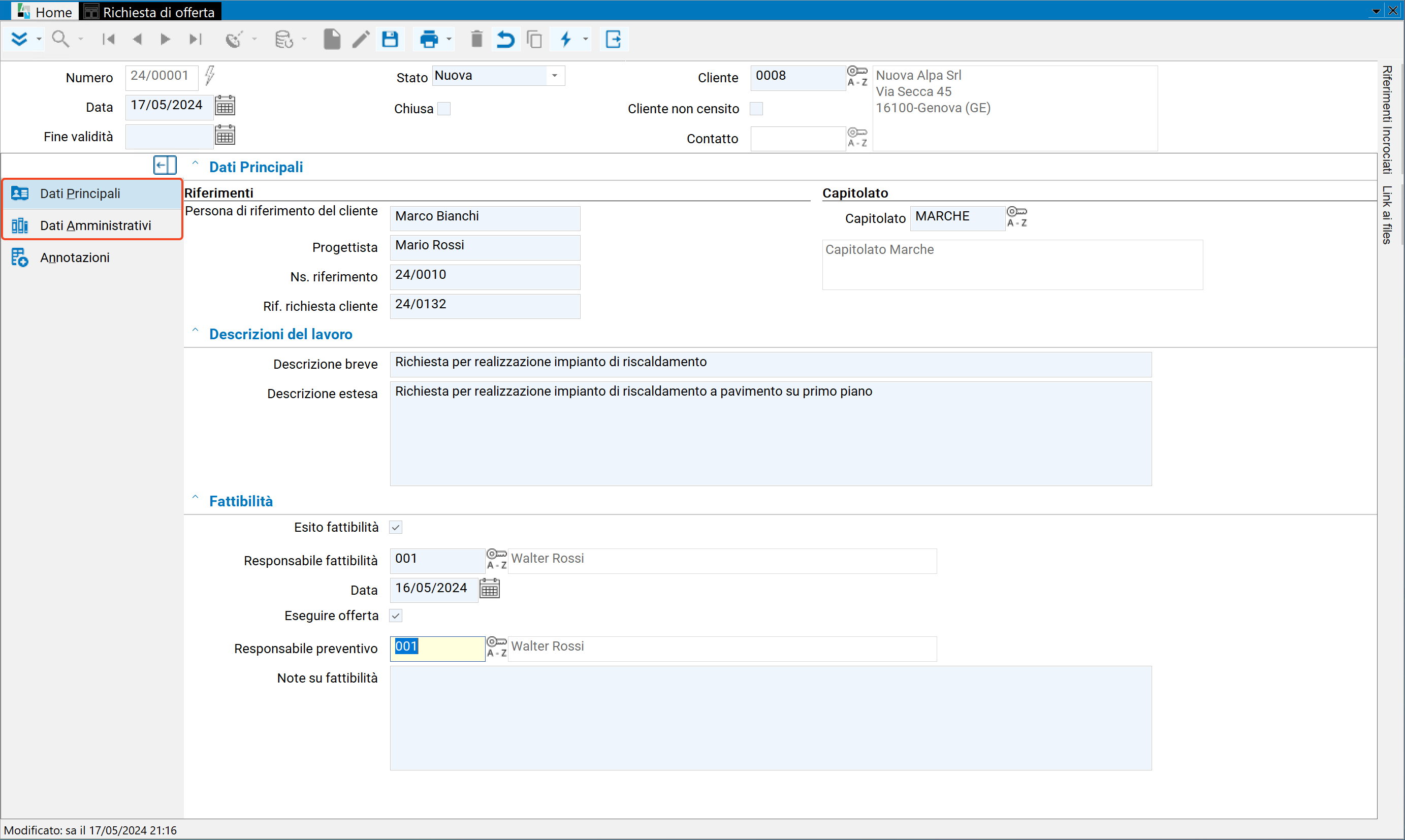This screenshot has width=1405, height=840.
Task: Go to the first record
Action: [108, 39]
